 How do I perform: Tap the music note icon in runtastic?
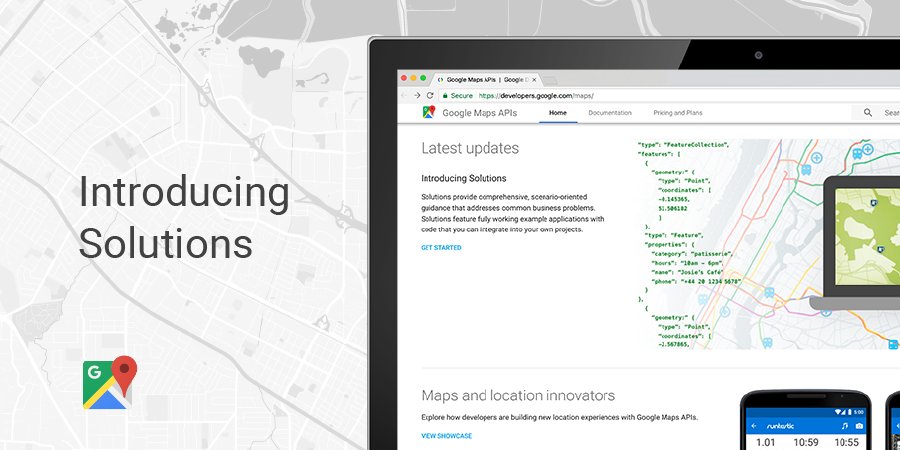pyautogui.click(x=844, y=426)
